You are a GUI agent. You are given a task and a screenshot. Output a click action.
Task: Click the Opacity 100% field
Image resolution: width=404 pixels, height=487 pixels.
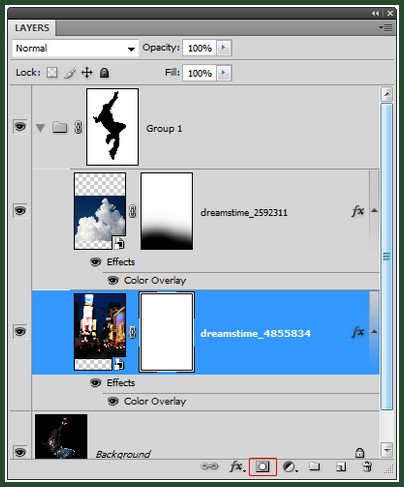tap(200, 48)
